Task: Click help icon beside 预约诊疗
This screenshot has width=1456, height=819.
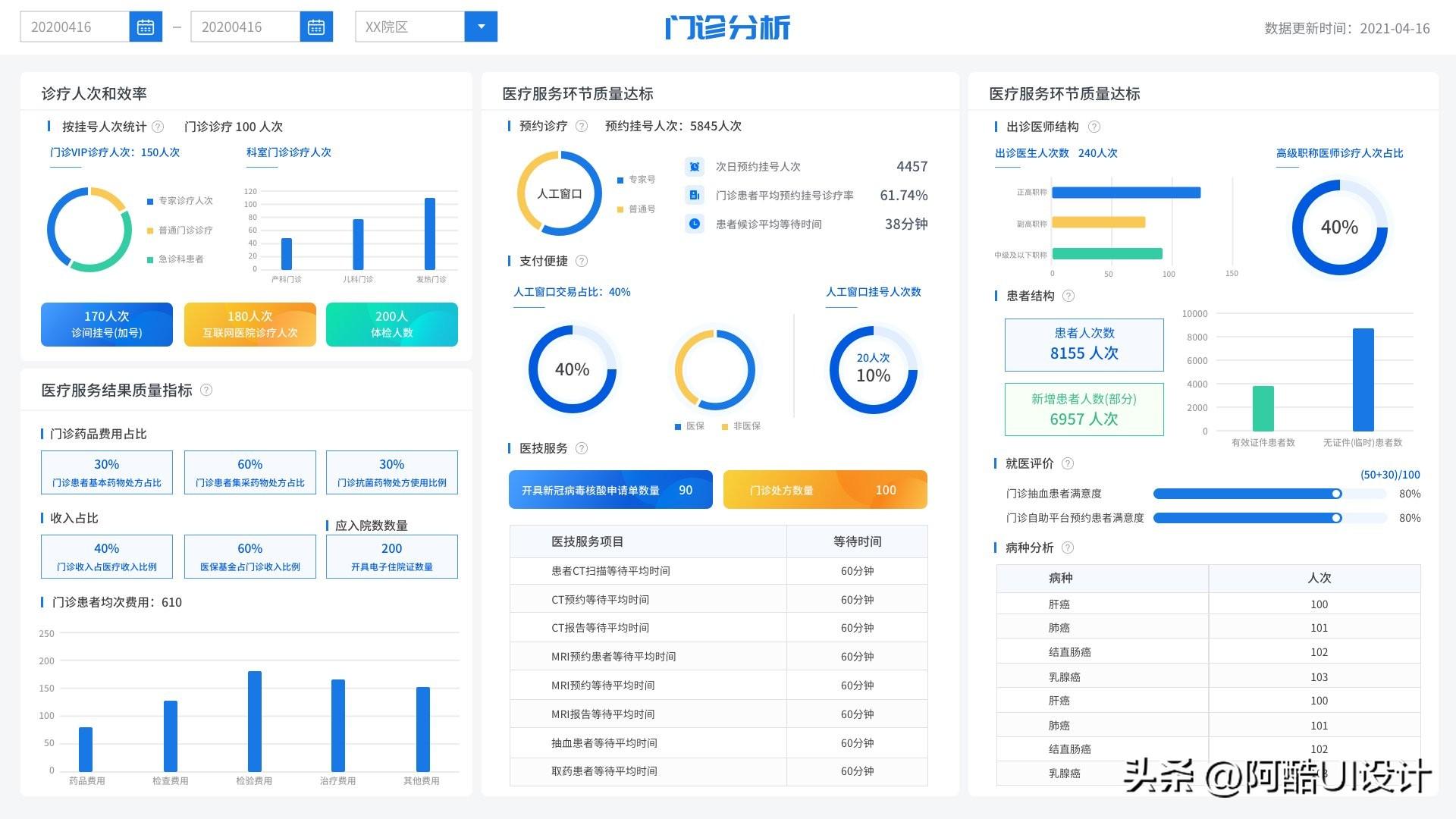Action: pyautogui.click(x=582, y=126)
